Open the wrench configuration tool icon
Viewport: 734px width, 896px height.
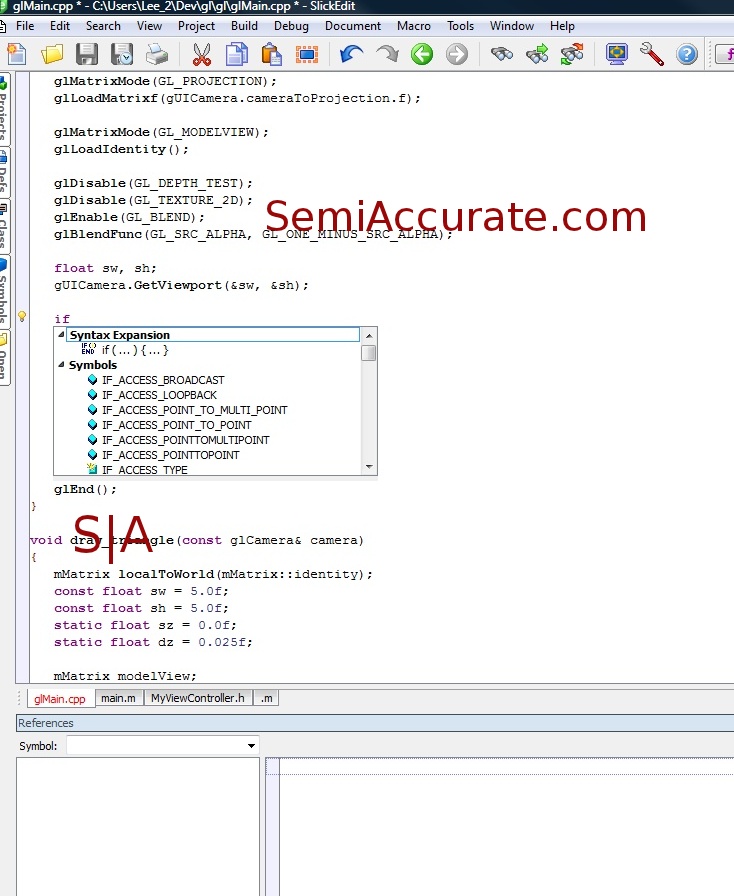pyautogui.click(x=651, y=54)
